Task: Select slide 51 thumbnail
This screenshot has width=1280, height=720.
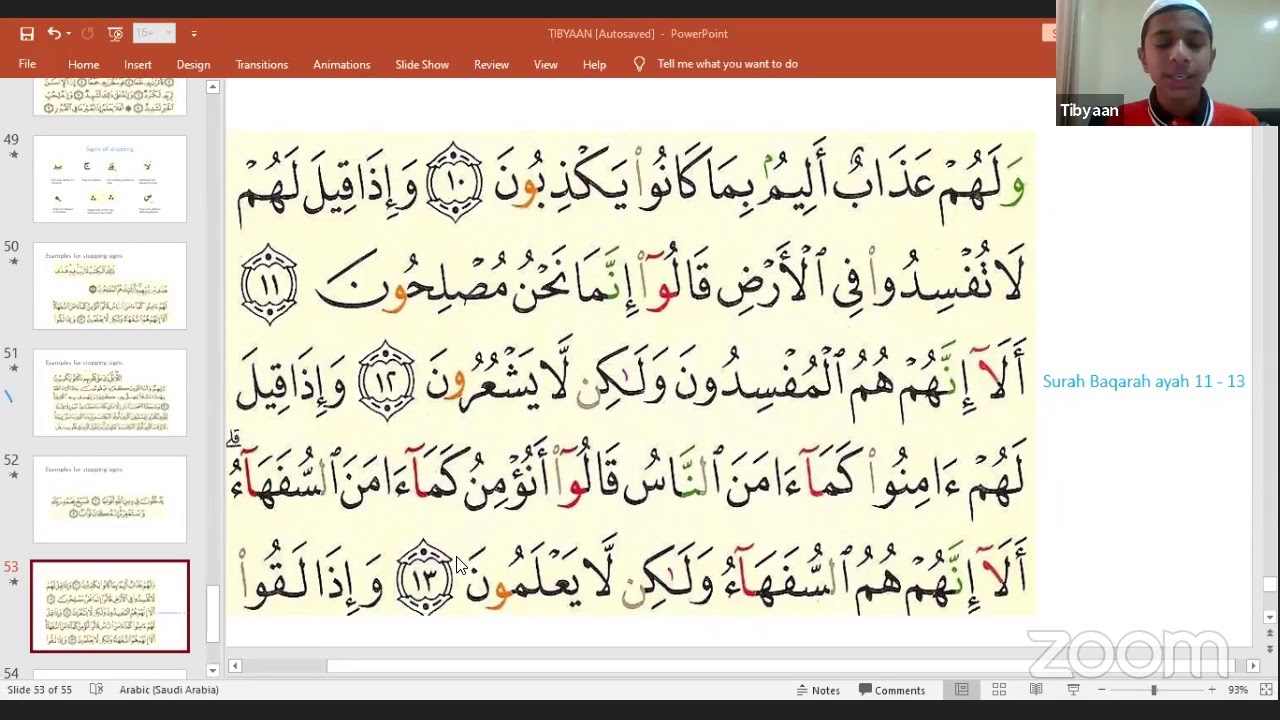Action: click(x=110, y=393)
